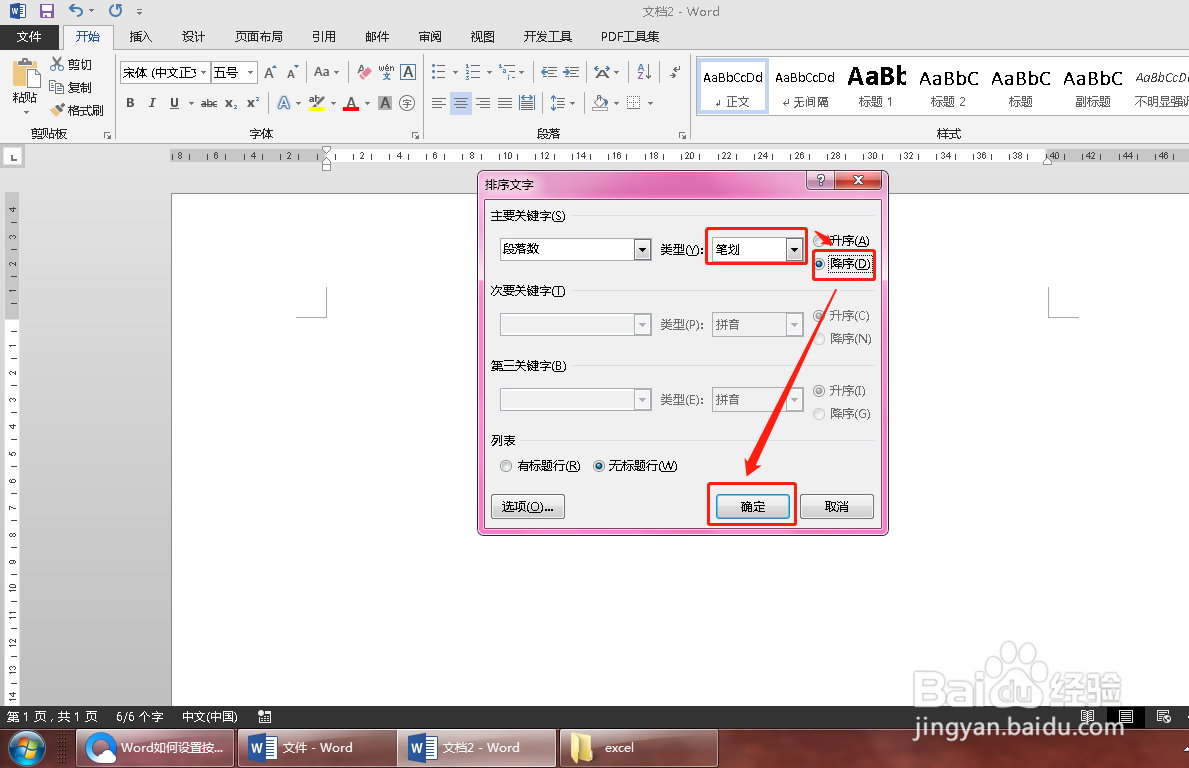This screenshot has height=768, width=1189.
Task: Click the red font color swatch
Action: click(x=351, y=103)
